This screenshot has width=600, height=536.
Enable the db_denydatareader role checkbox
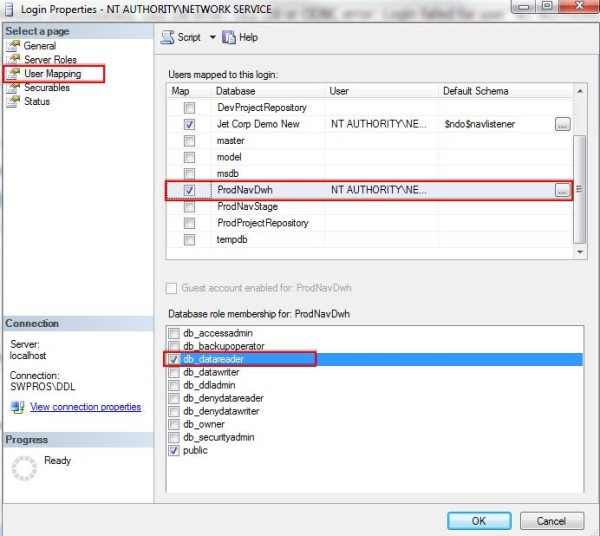(174, 398)
